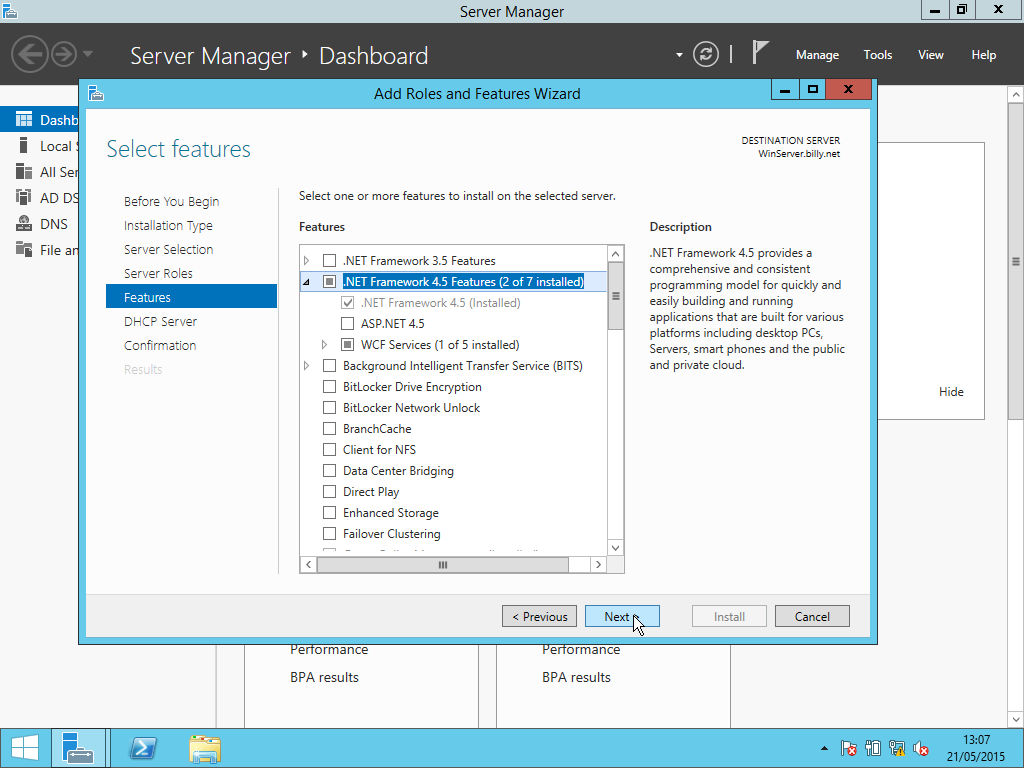Click features list scroll right arrow
The height and width of the screenshot is (768, 1024).
click(598, 565)
